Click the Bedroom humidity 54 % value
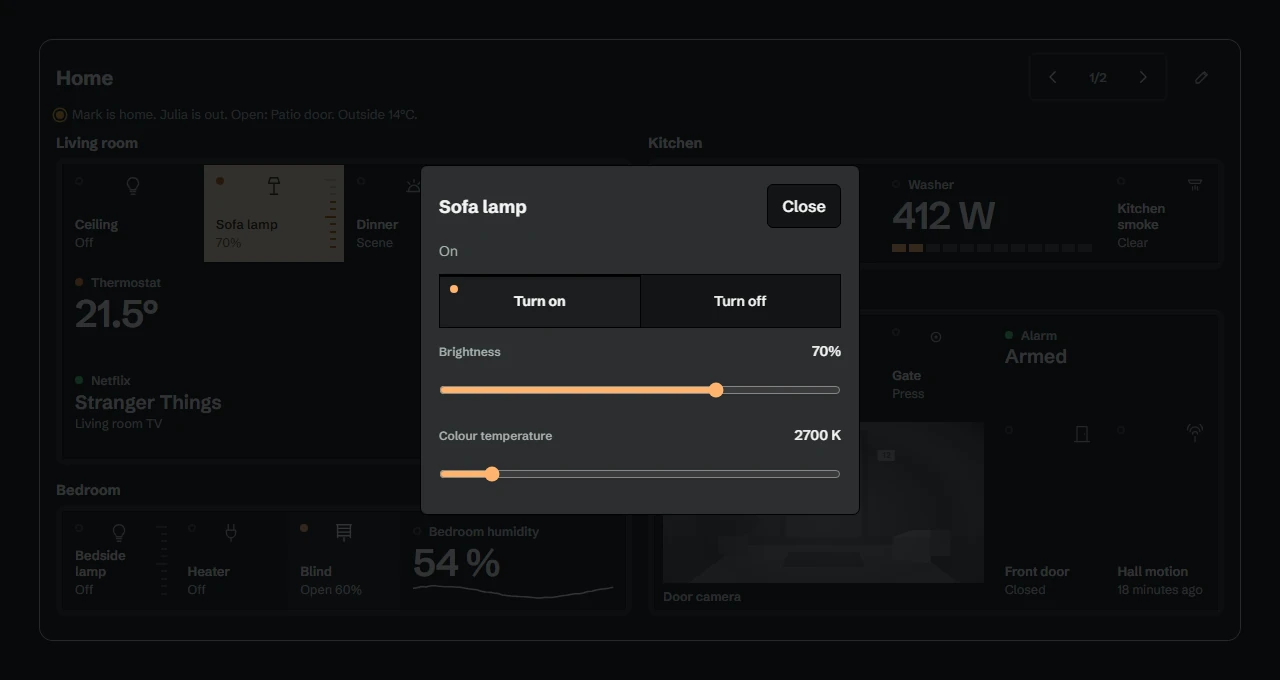Image resolution: width=1280 pixels, height=680 pixels. click(457, 564)
